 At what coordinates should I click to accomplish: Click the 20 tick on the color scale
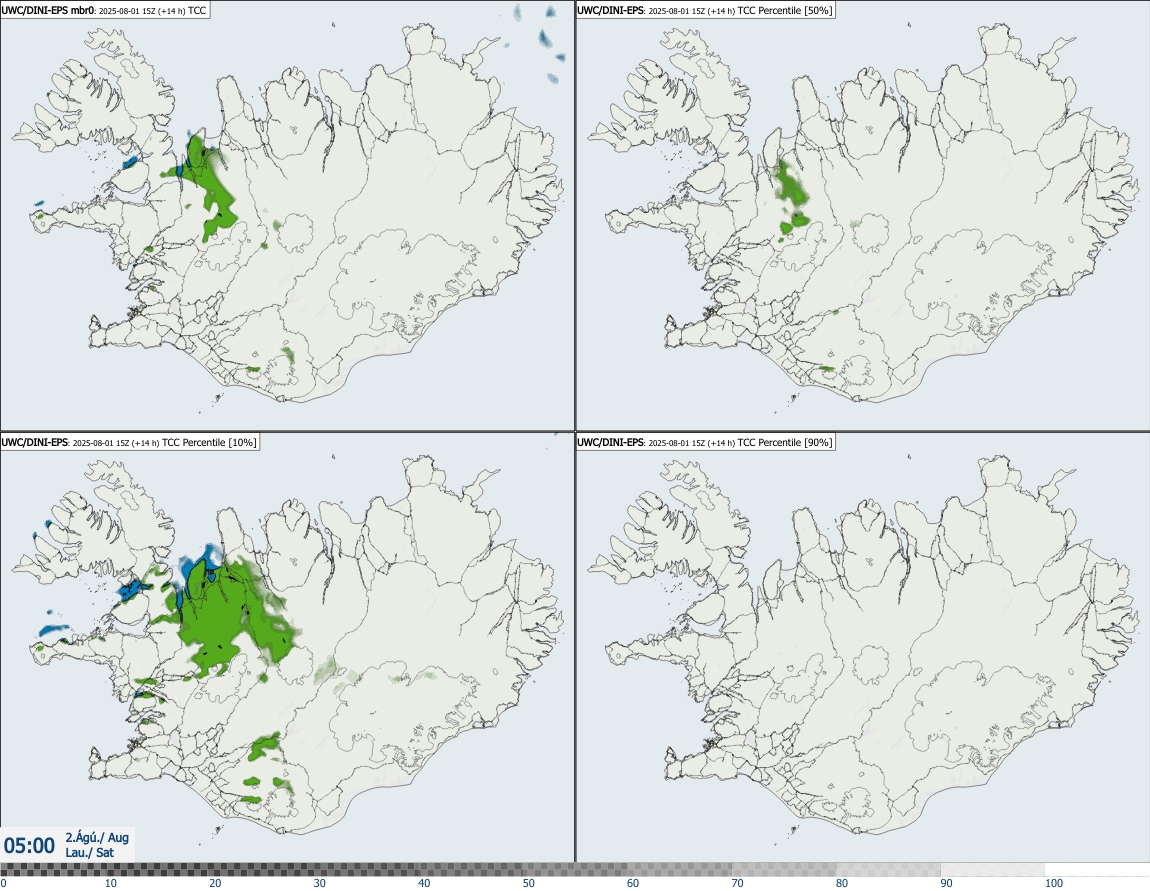point(215,883)
